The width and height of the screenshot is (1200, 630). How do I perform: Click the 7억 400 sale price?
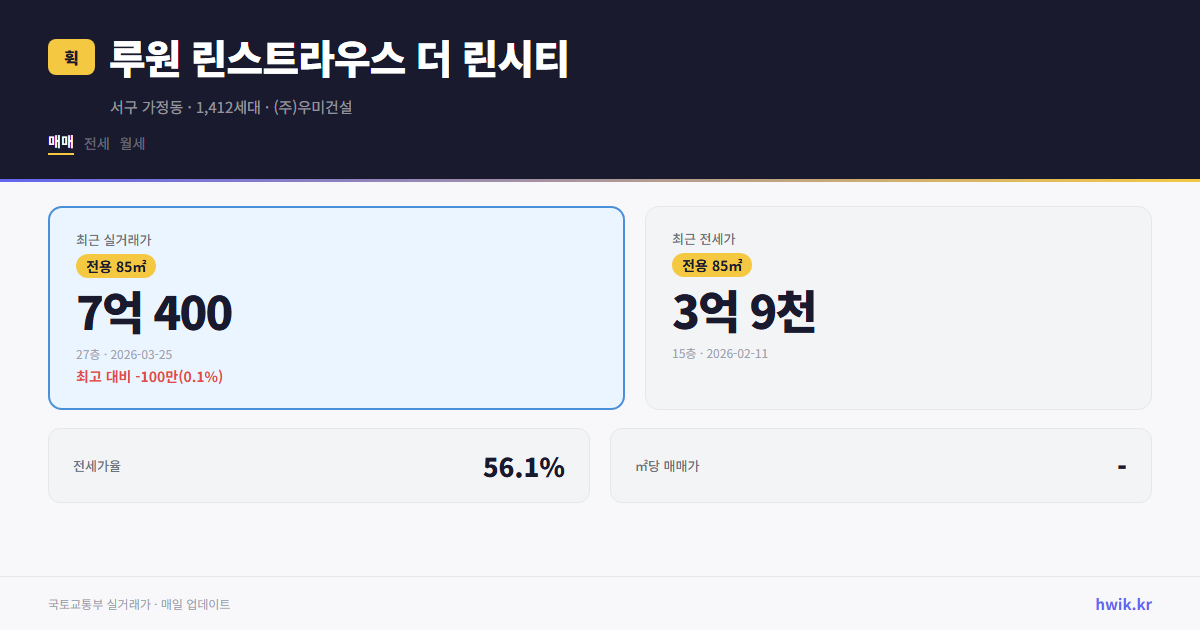tap(154, 313)
